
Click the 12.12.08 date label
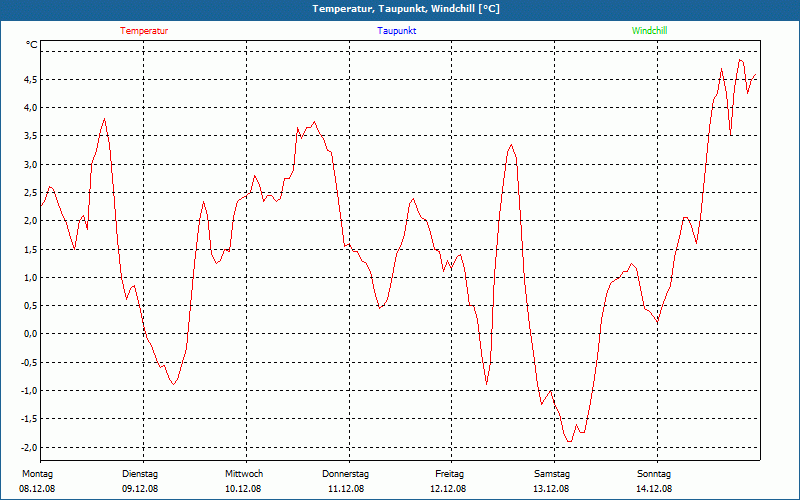click(448, 489)
